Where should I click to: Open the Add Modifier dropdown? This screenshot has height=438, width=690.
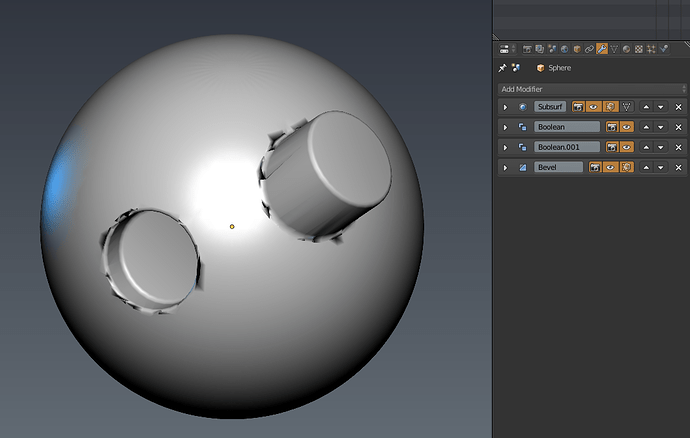pos(592,89)
